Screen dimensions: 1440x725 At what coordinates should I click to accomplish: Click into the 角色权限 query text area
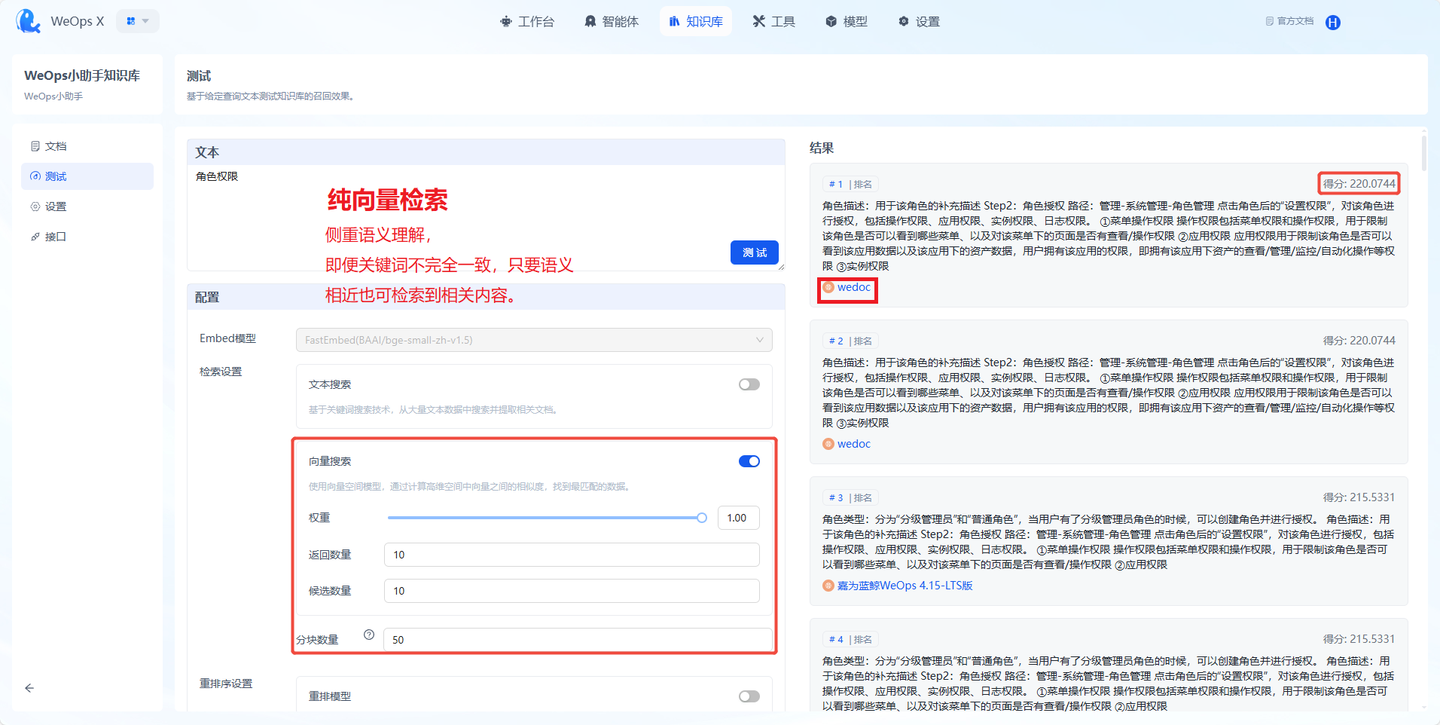tap(485, 217)
